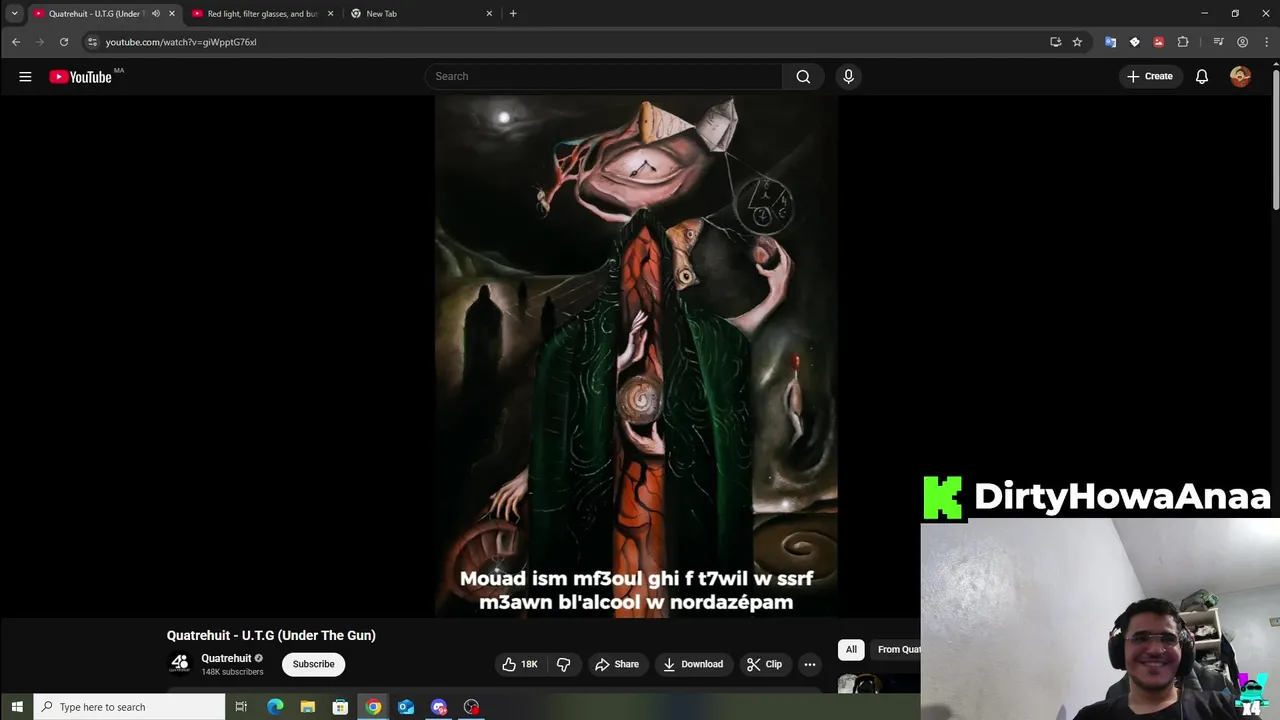Screen dimensions: 1280x720
Task: Click the Download button under the video
Action: 693,664
